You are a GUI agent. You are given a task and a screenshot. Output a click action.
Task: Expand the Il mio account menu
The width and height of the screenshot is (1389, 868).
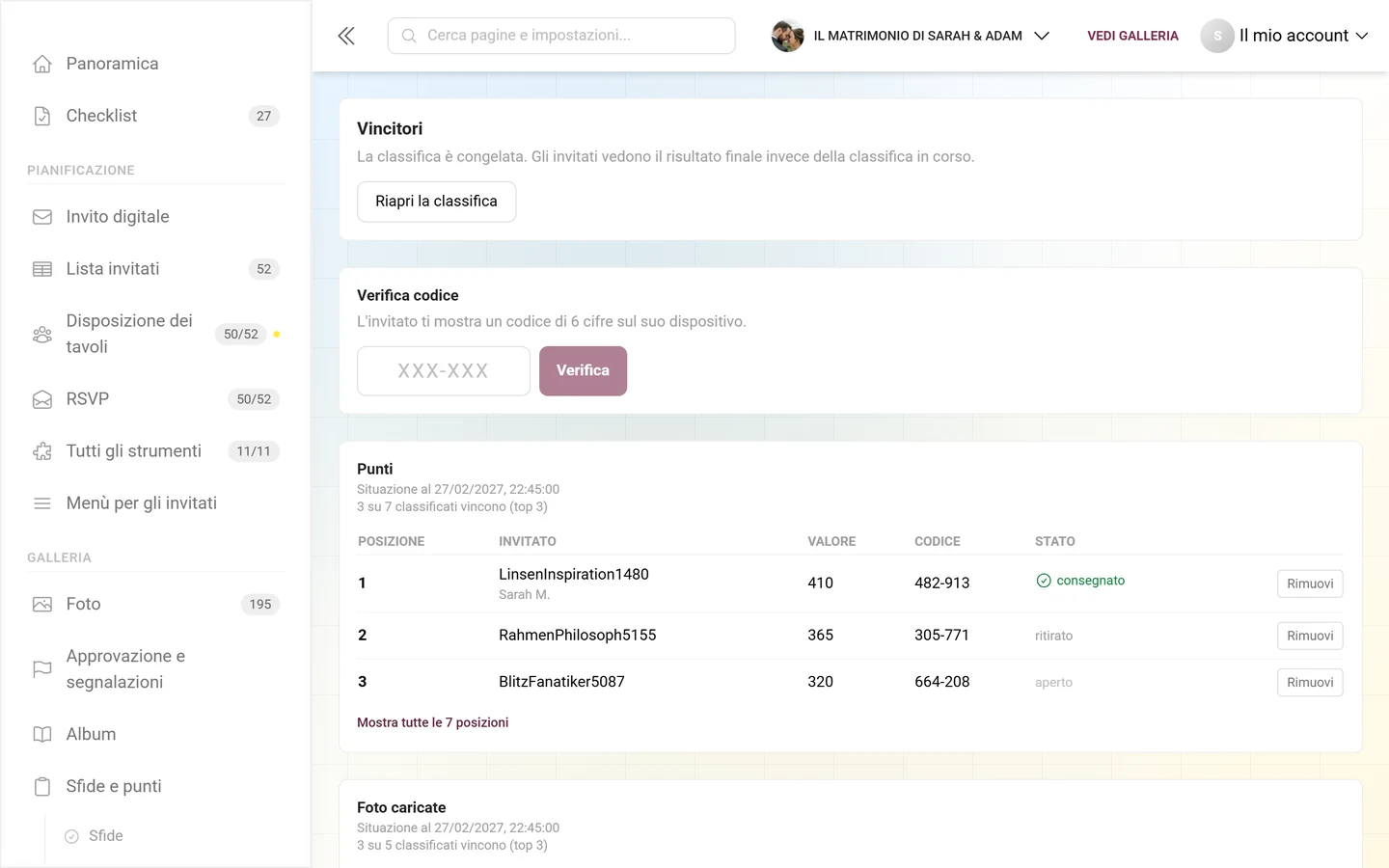(x=1285, y=36)
